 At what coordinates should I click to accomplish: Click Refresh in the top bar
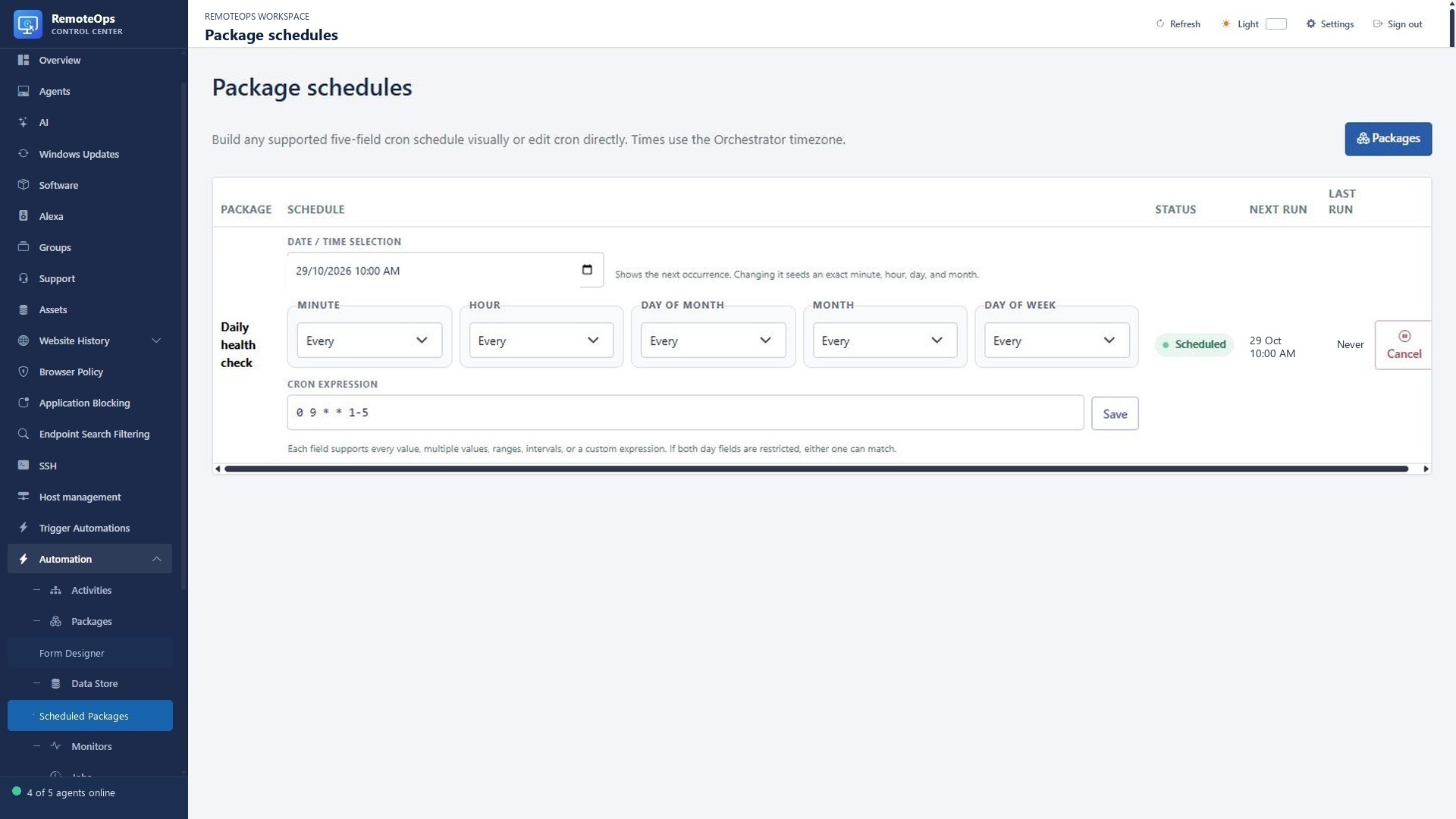(x=1178, y=24)
